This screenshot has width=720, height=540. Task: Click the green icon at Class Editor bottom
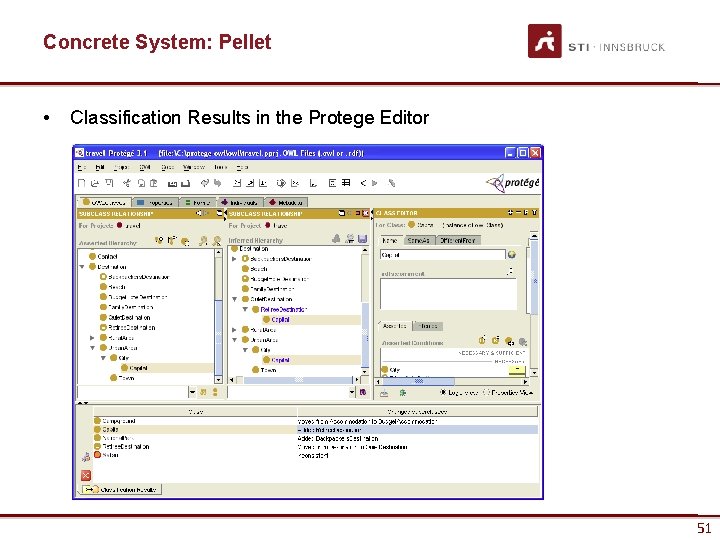pyautogui.click(x=403, y=393)
